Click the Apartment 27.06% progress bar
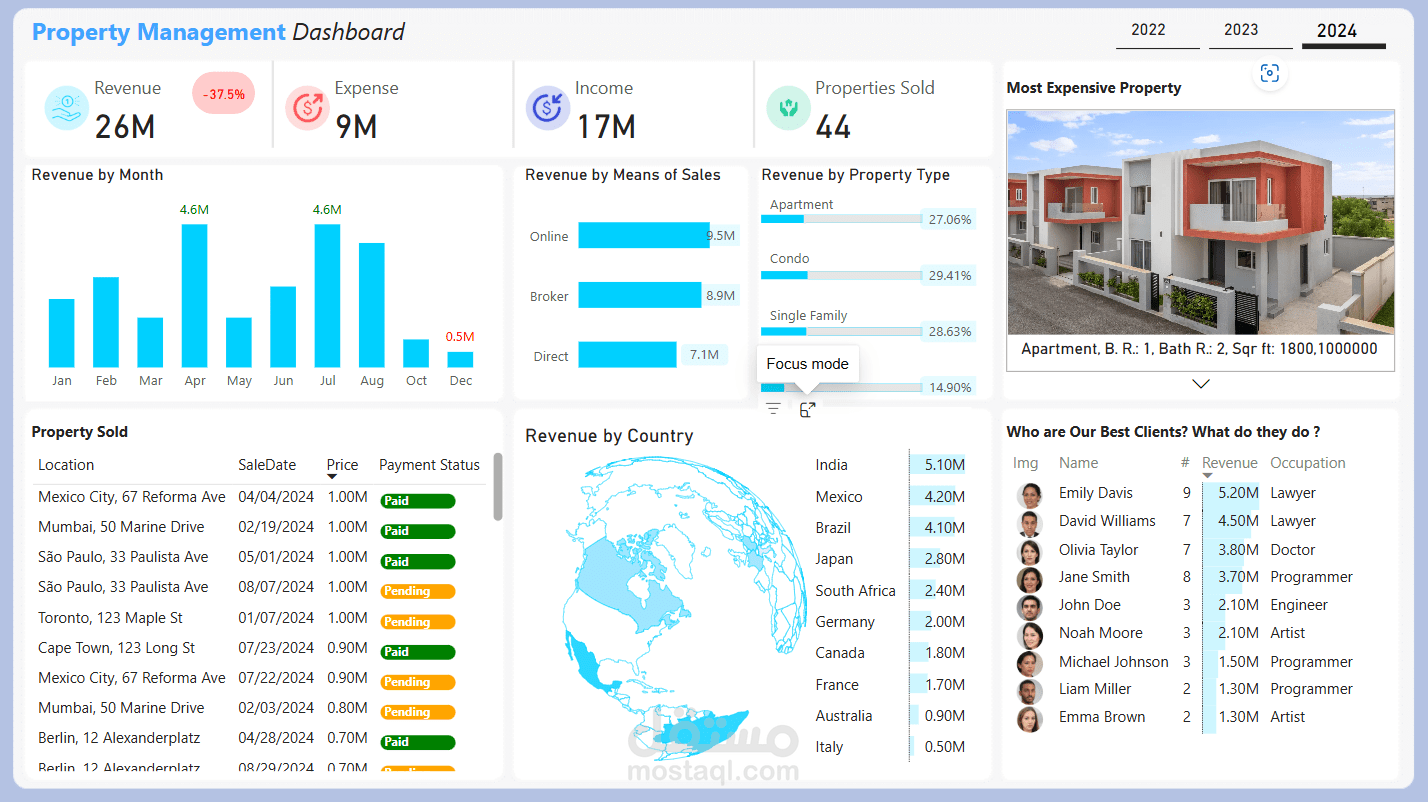1428x802 pixels. [841, 218]
